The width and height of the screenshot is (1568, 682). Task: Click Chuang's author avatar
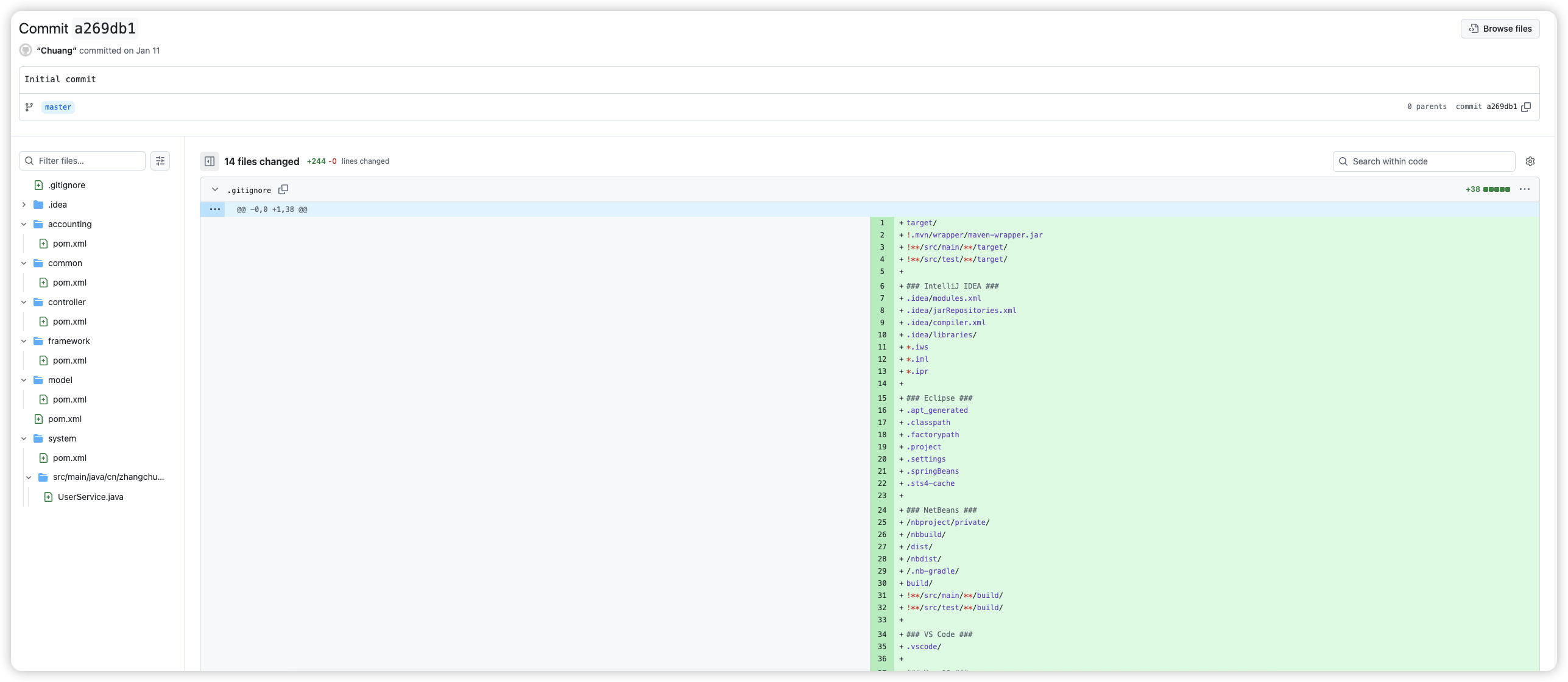click(26, 51)
